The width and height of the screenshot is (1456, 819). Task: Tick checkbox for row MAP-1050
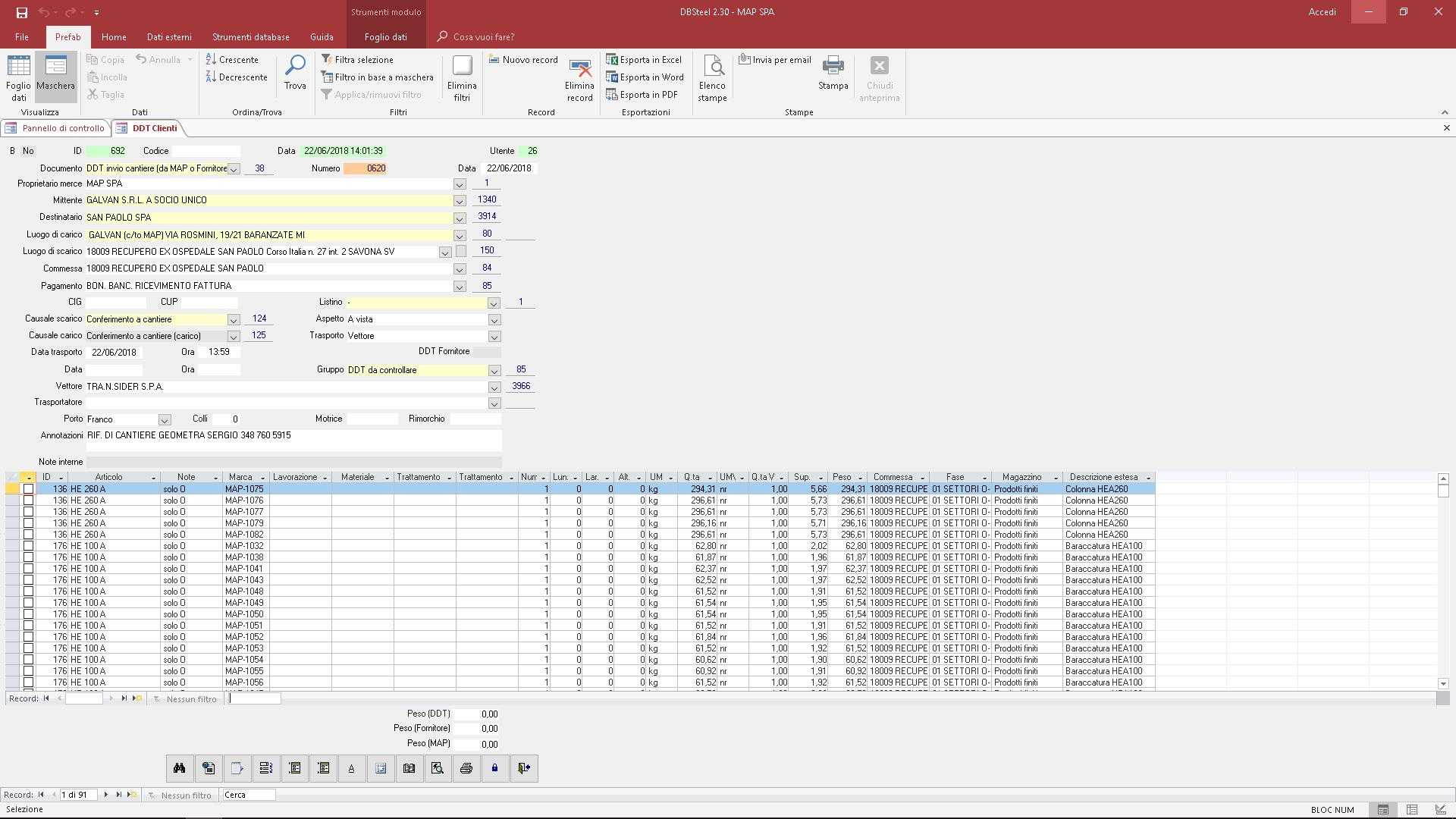click(28, 614)
